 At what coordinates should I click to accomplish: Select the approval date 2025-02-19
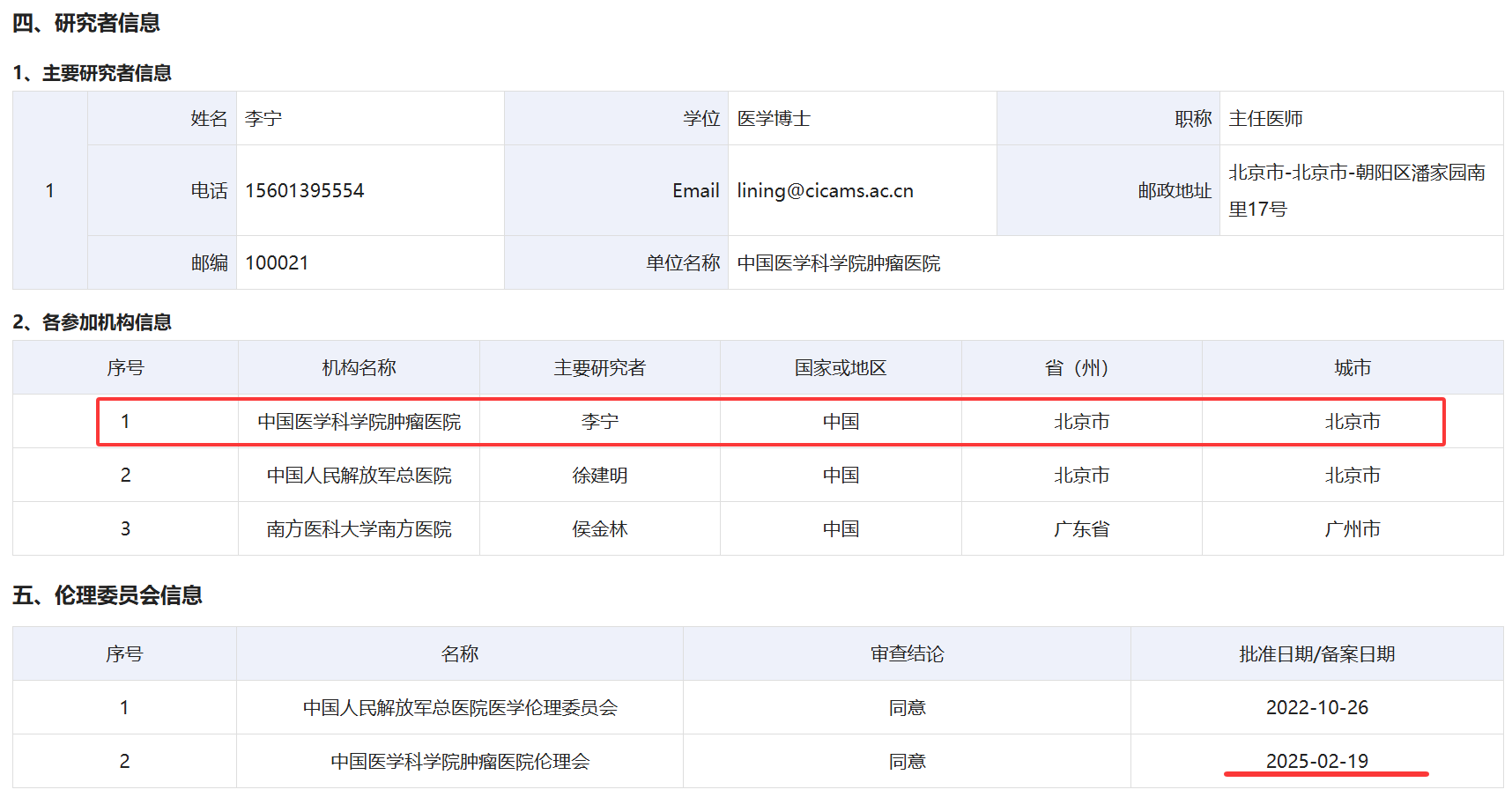[x=1316, y=761]
